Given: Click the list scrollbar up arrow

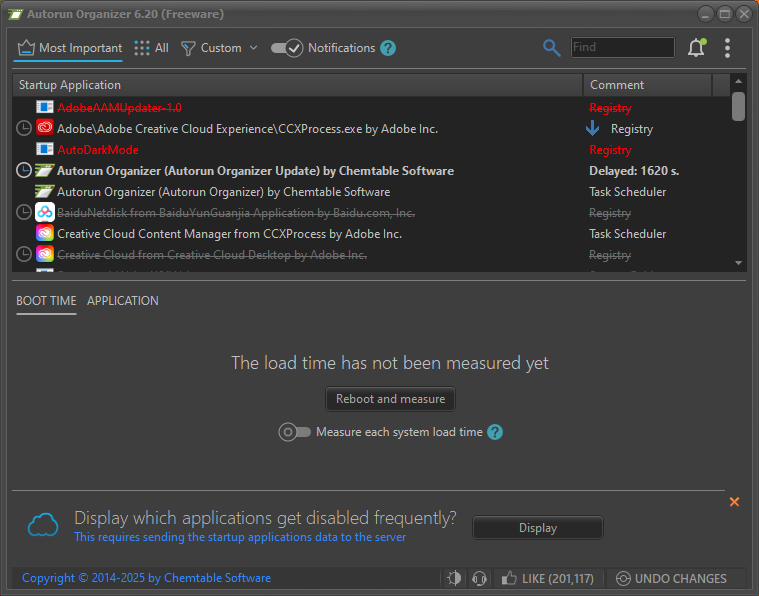Looking at the screenshot, I should [x=738, y=81].
